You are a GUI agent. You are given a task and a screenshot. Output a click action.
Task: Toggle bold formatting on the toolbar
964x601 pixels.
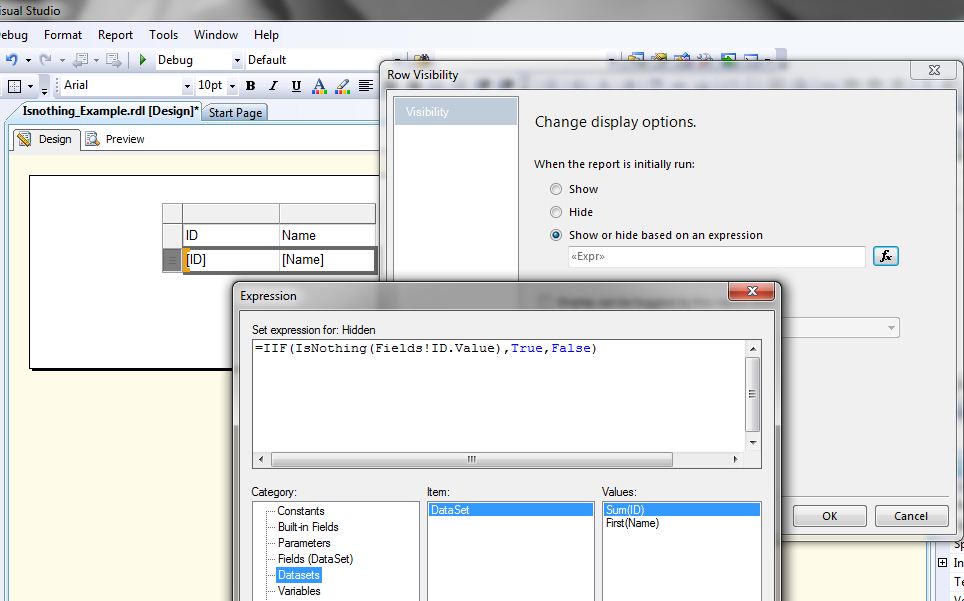point(249,86)
